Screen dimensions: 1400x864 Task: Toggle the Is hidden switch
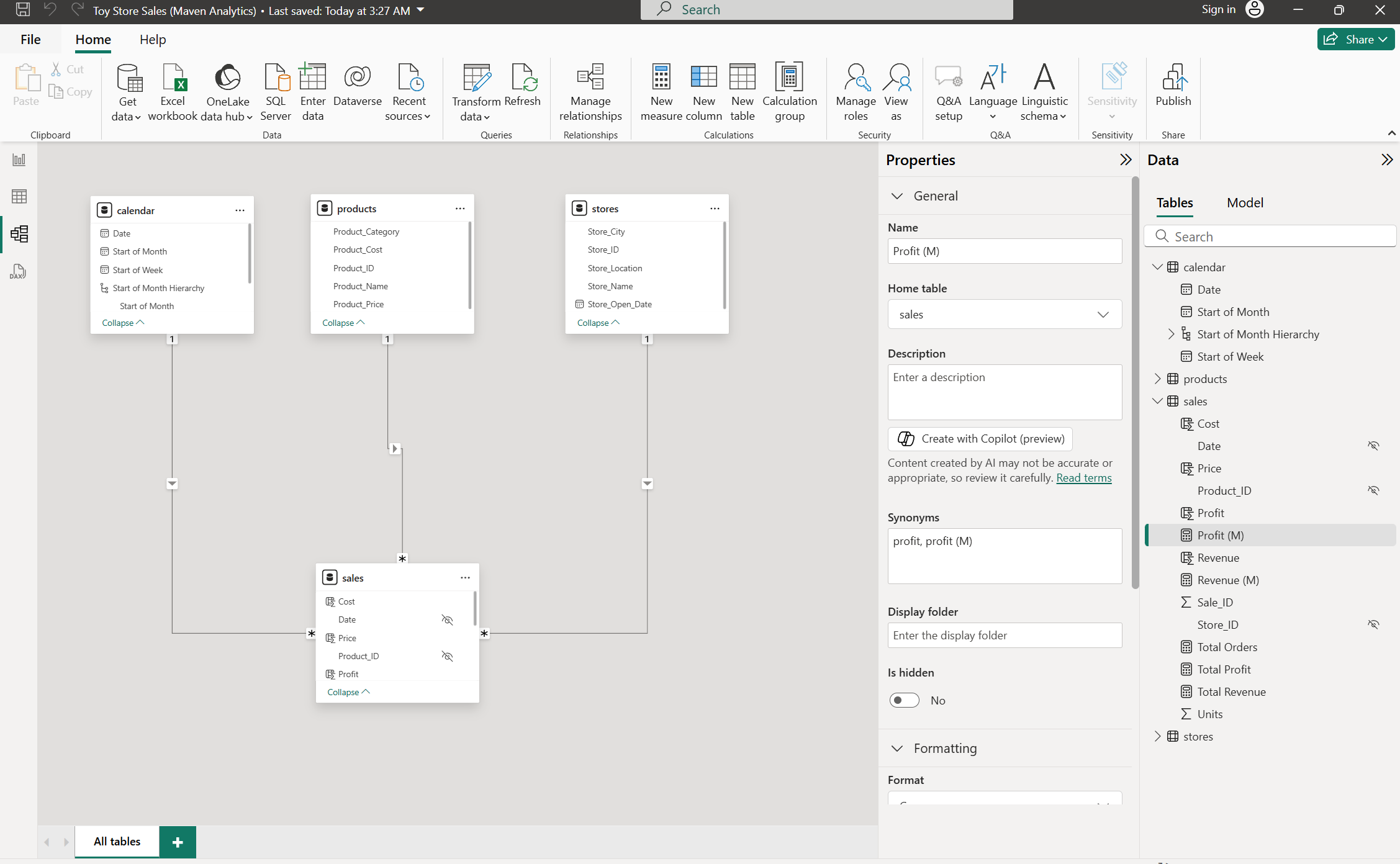coord(904,700)
